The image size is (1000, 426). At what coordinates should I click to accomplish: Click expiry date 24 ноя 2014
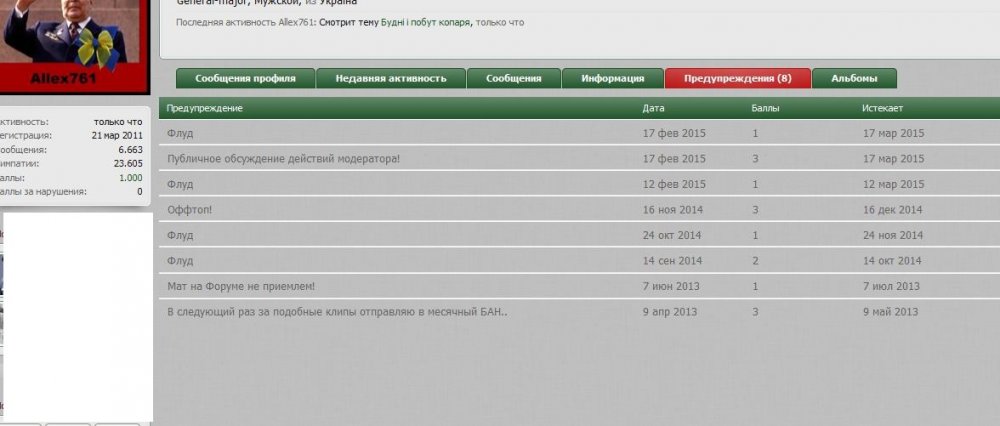click(x=893, y=235)
